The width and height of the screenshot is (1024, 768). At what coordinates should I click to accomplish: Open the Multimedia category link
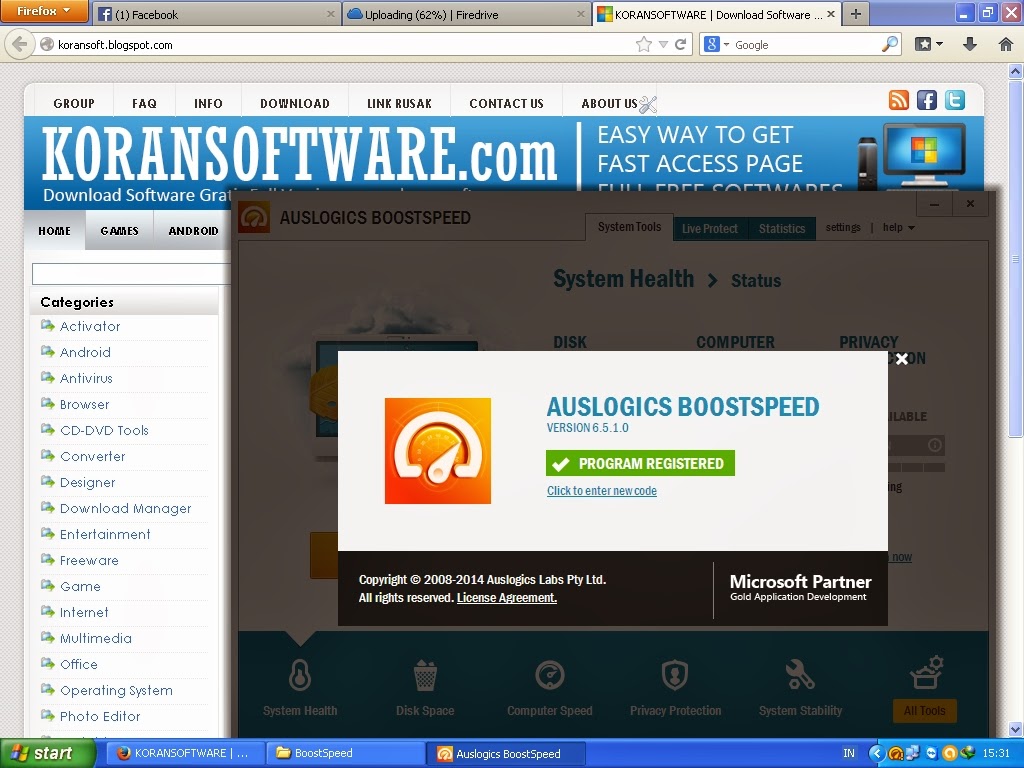(96, 638)
